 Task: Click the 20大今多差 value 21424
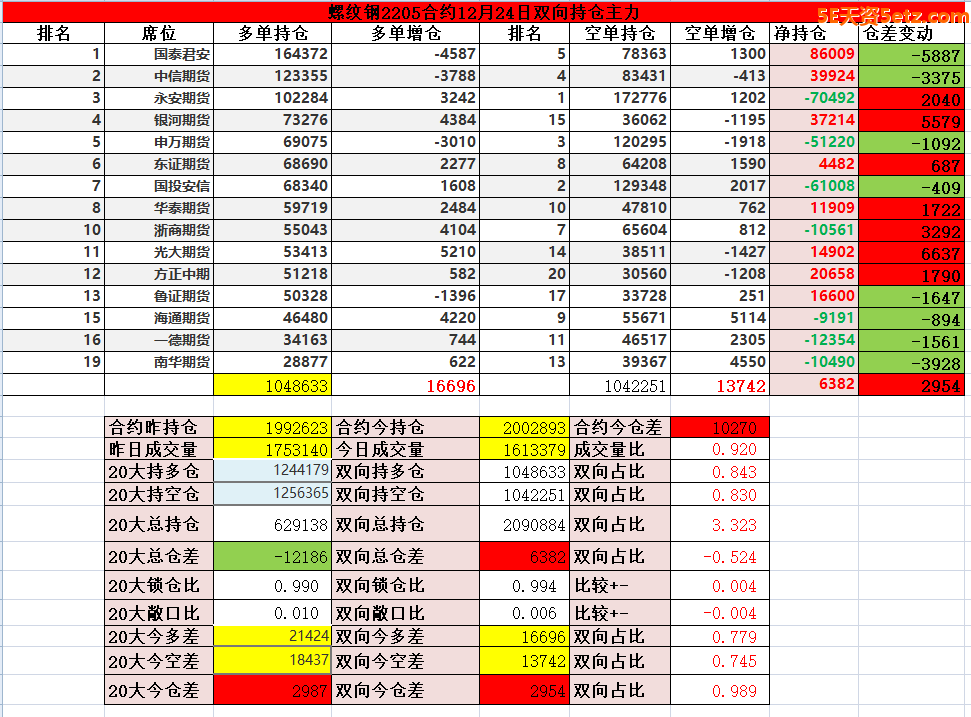[x=272, y=636]
